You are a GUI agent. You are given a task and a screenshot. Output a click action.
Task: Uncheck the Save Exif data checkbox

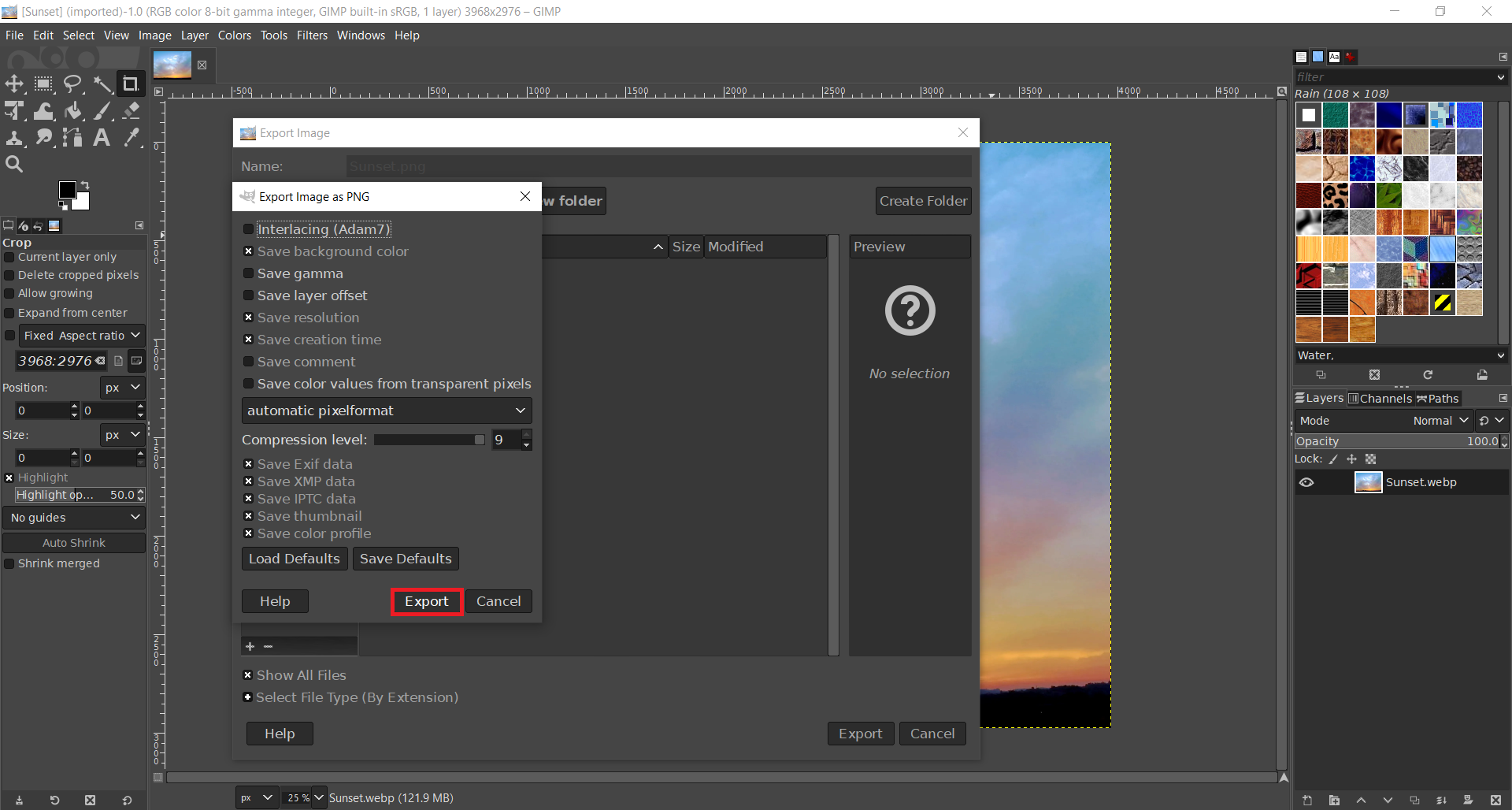tap(249, 464)
